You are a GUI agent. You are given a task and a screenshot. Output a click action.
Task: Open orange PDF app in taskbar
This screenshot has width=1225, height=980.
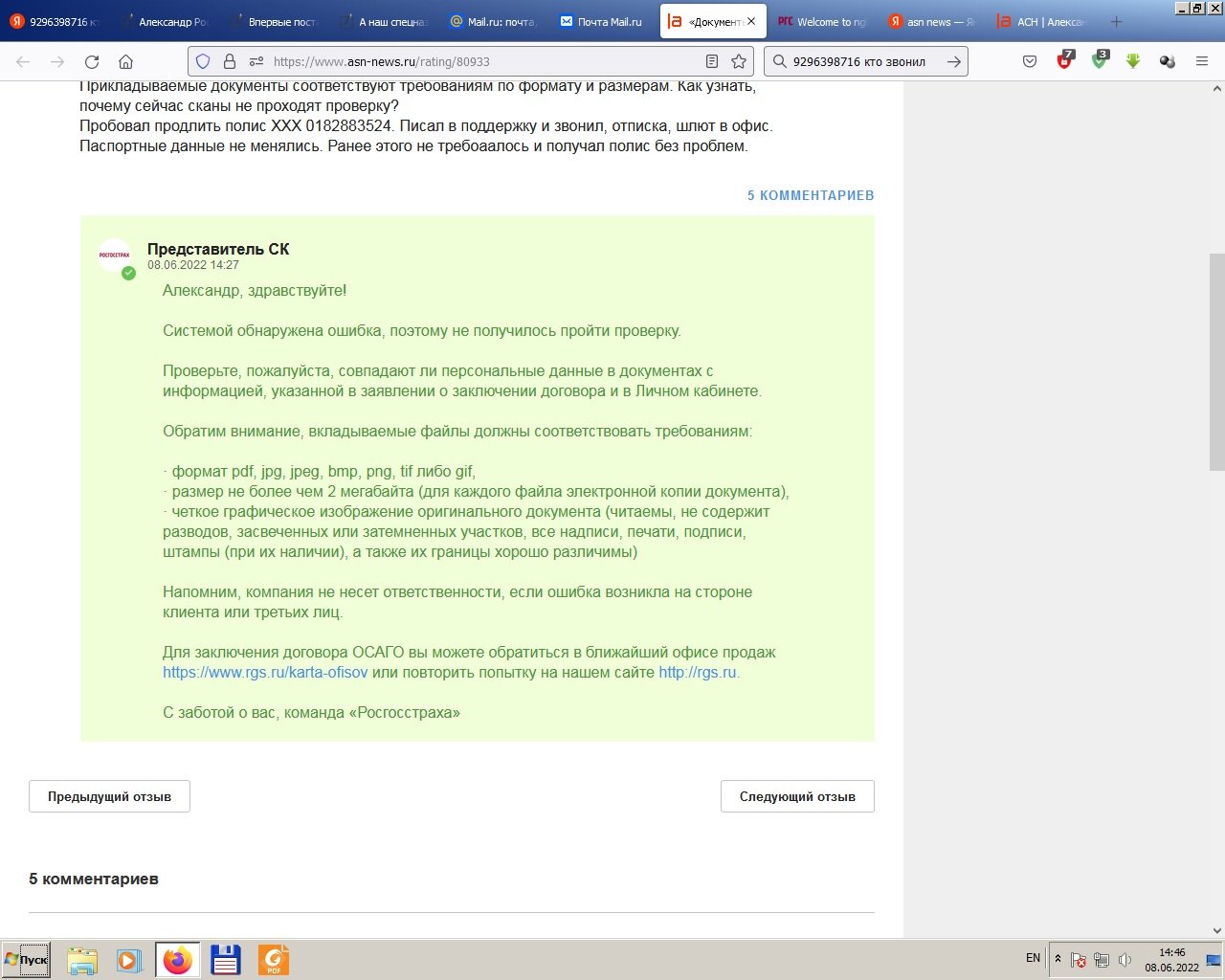(x=273, y=960)
